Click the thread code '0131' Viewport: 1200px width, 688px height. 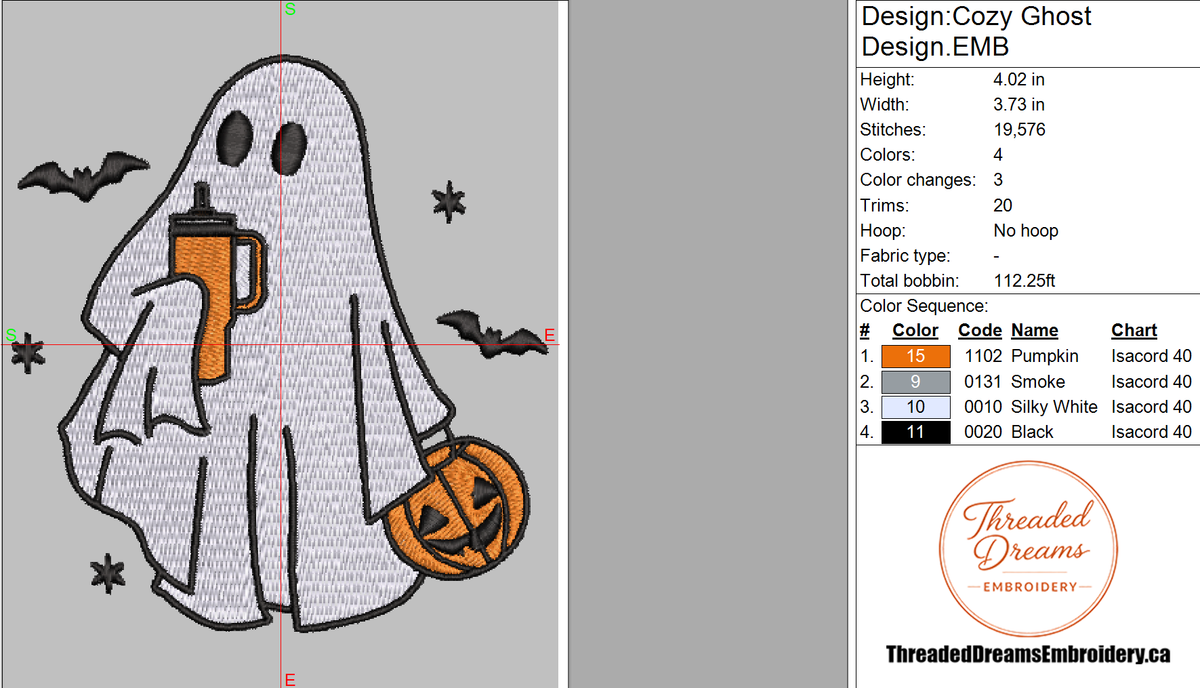pos(983,382)
